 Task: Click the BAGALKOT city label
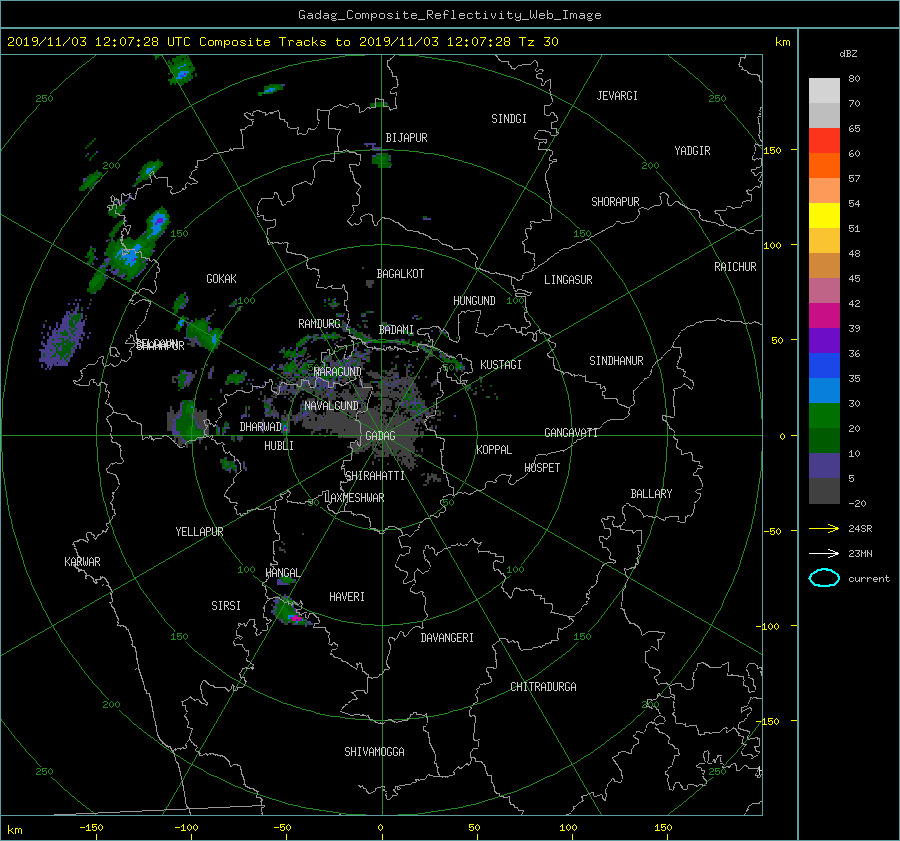pos(400,274)
